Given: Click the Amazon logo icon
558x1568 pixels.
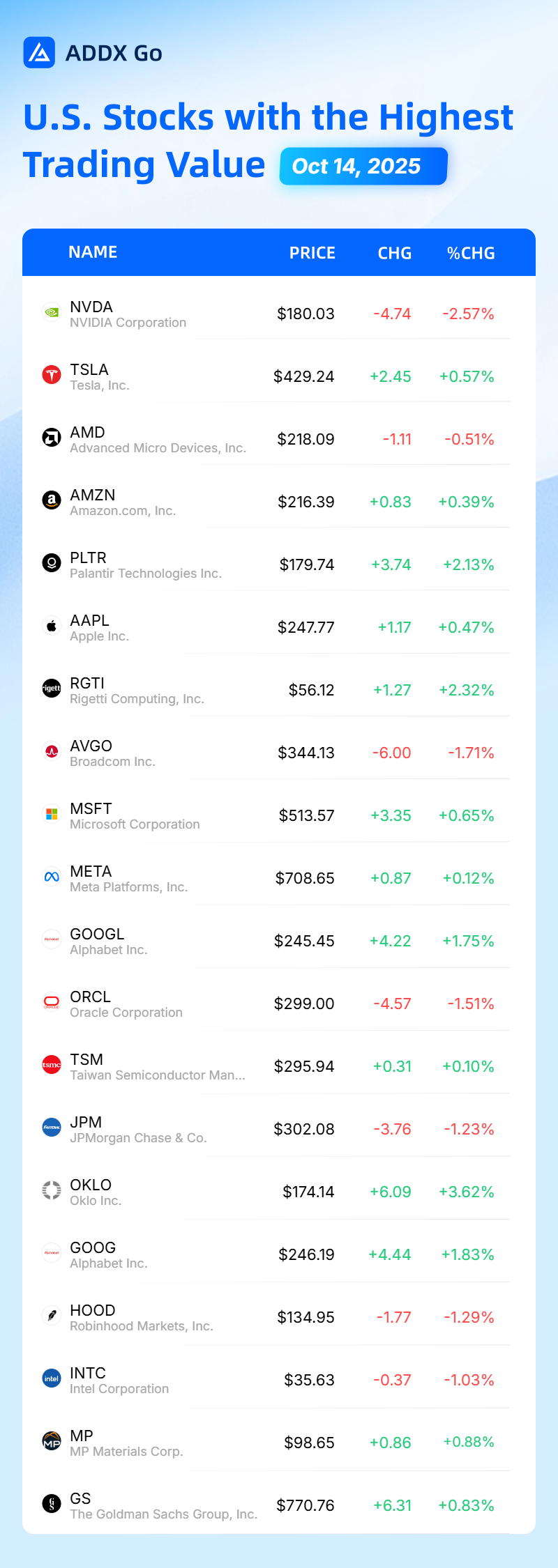Looking at the screenshot, I should click(52, 500).
